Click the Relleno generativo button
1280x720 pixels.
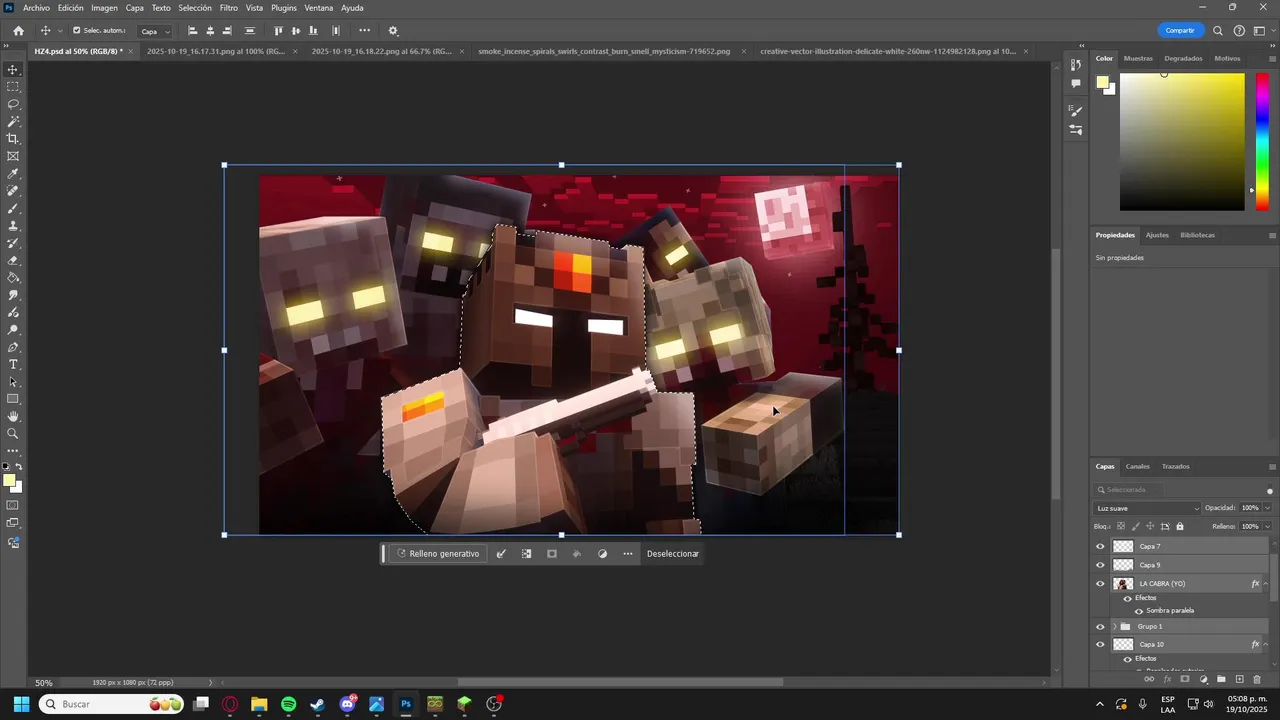coord(438,554)
